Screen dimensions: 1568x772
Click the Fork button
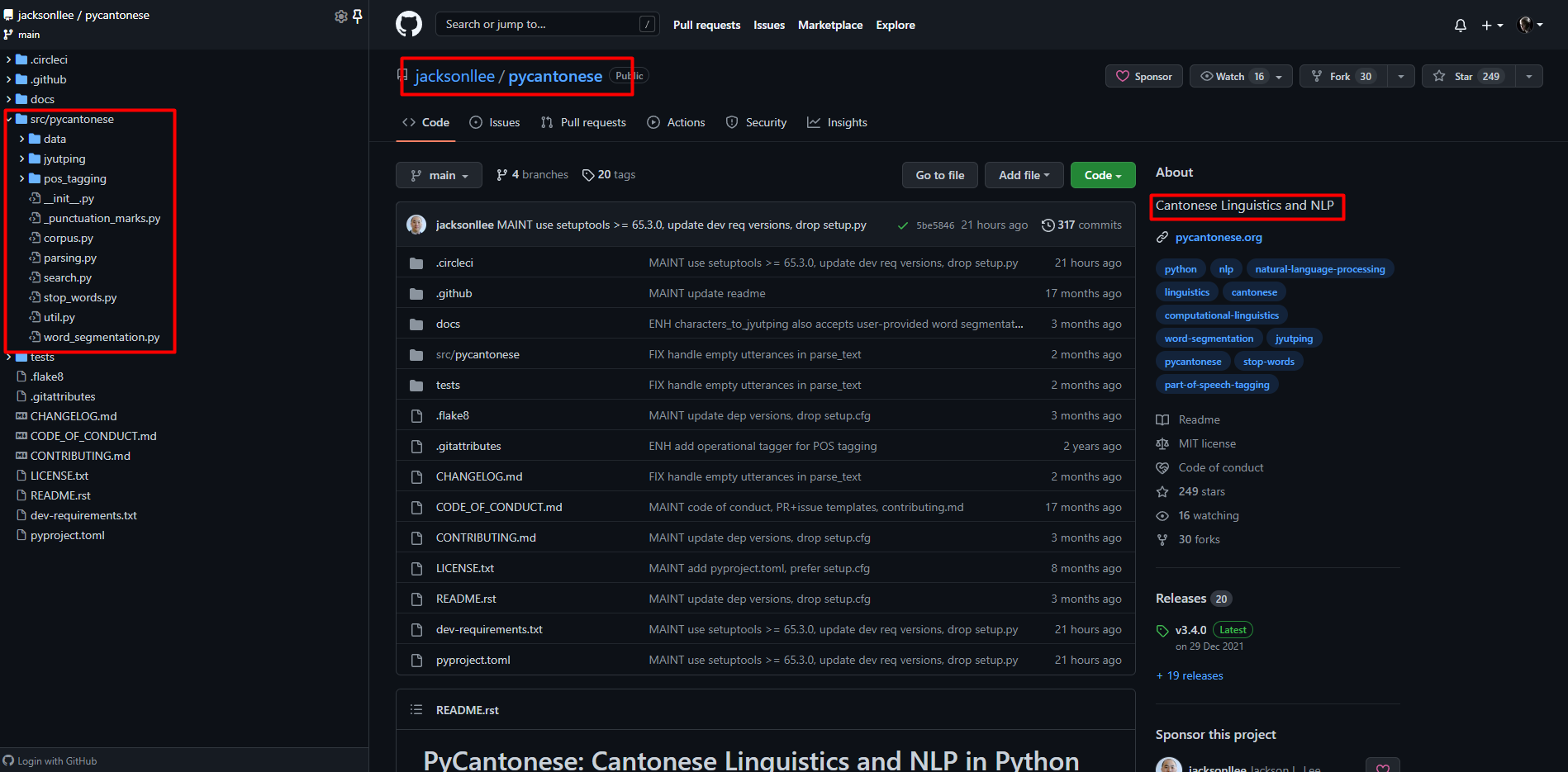coord(1343,76)
